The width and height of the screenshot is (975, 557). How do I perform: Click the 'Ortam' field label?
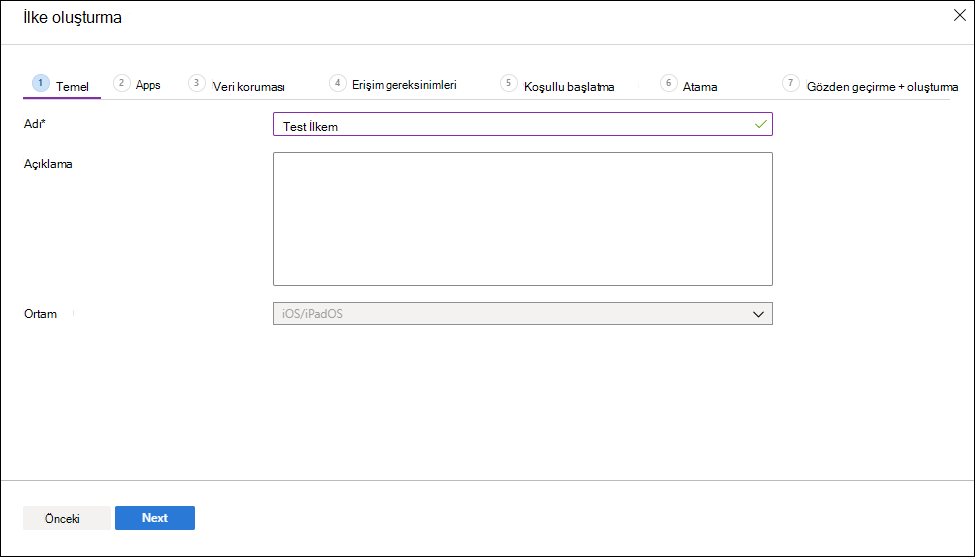tap(40, 313)
